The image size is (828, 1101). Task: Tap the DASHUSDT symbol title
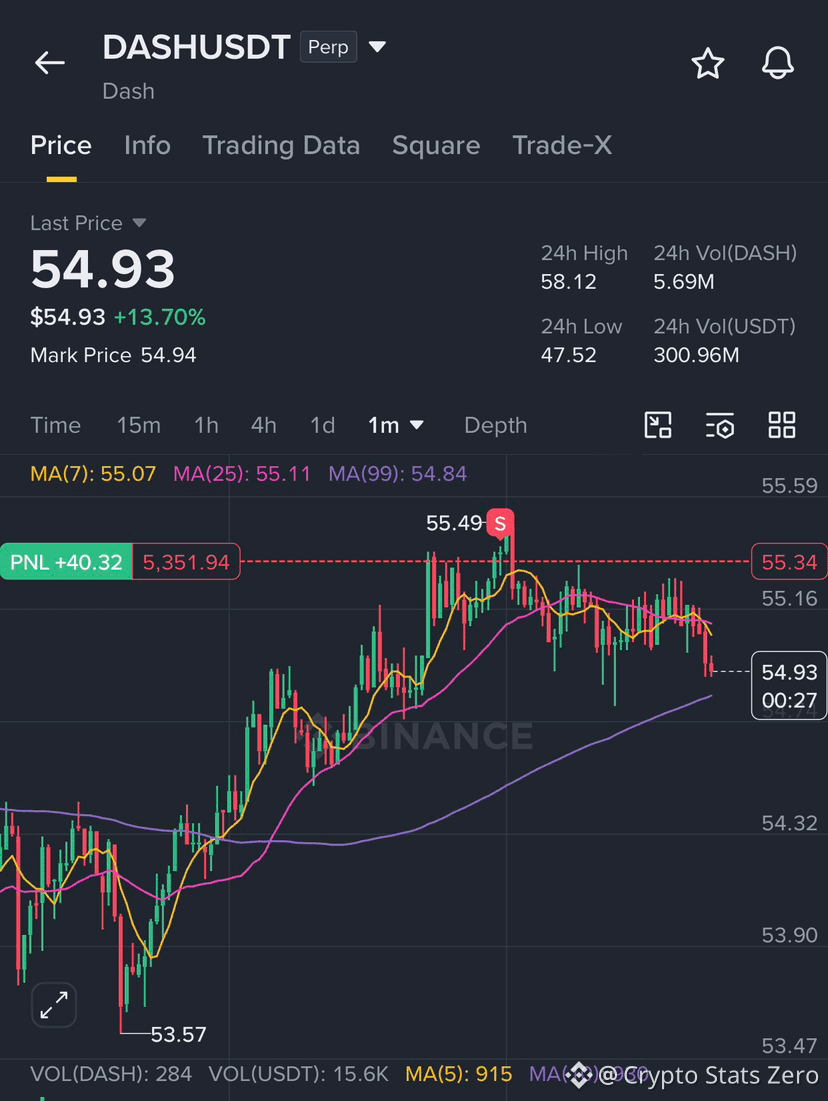pos(197,47)
